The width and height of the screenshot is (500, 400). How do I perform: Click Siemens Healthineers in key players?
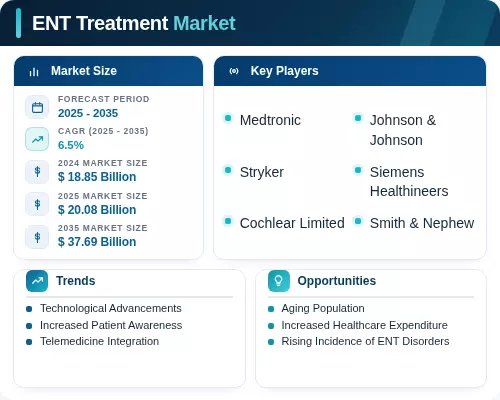pos(409,182)
